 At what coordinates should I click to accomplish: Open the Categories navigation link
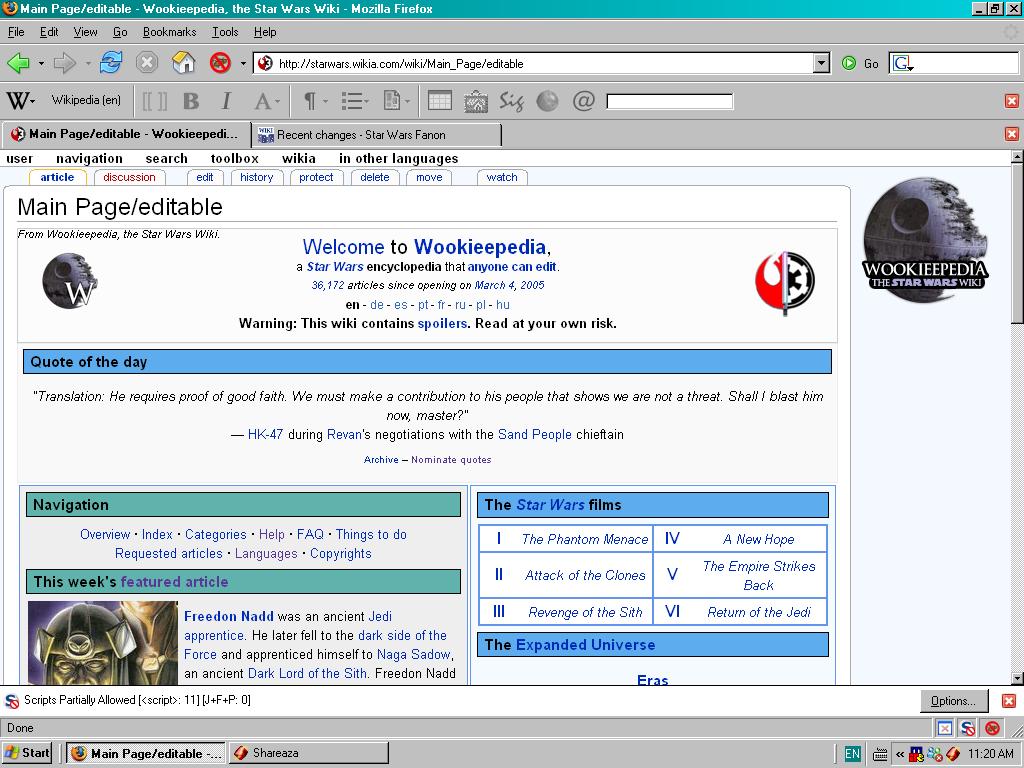[216, 534]
